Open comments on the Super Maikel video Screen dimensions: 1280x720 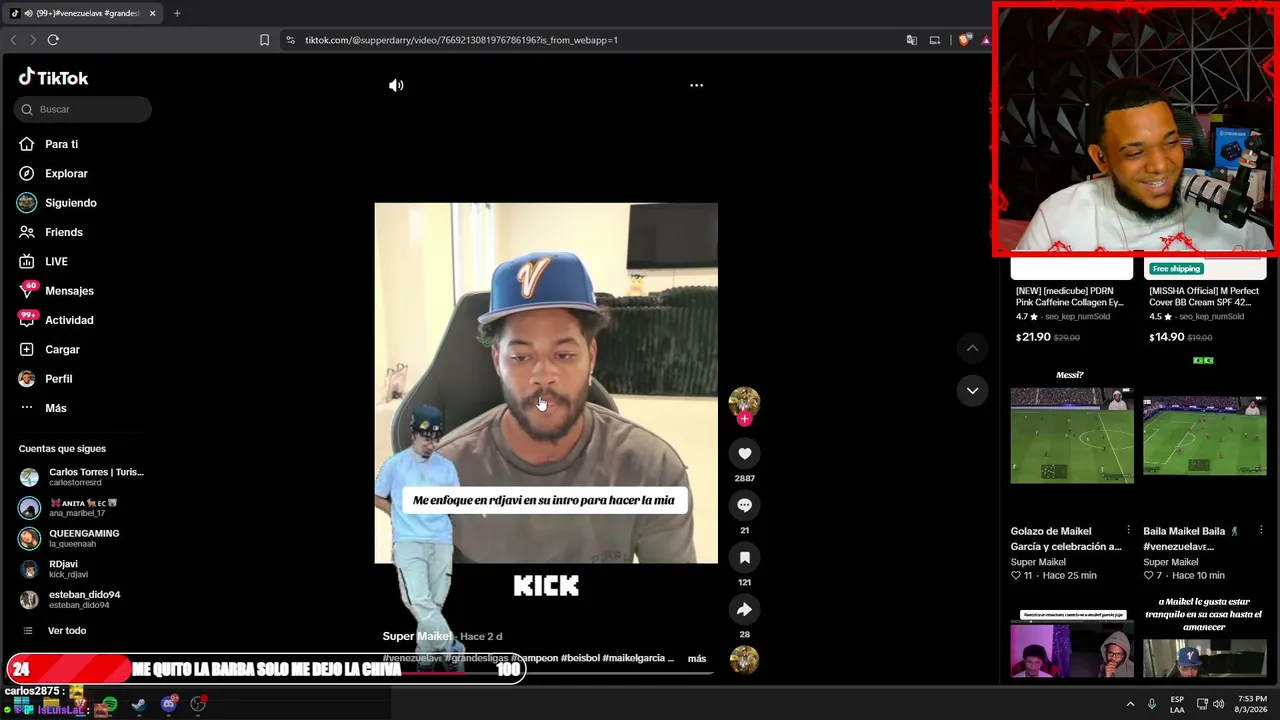(x=744, y=505)
